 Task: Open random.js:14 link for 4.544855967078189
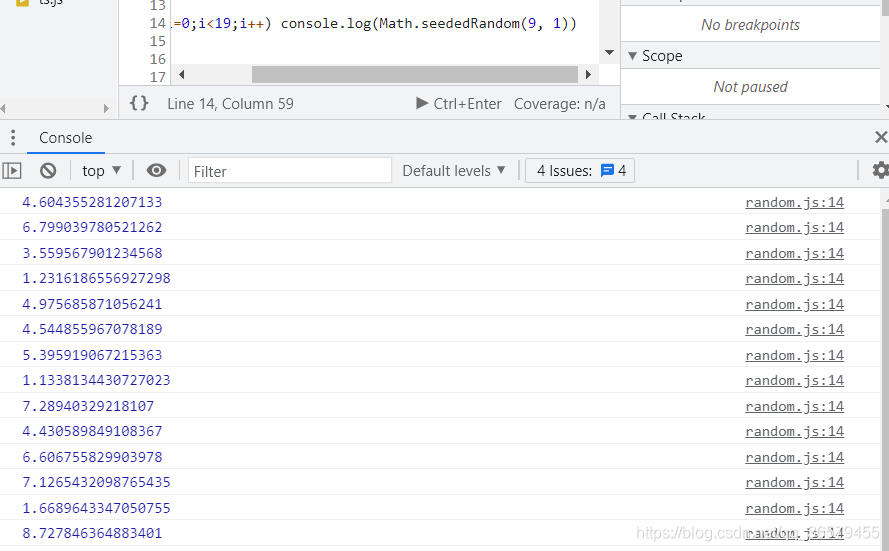pos(794,329)
